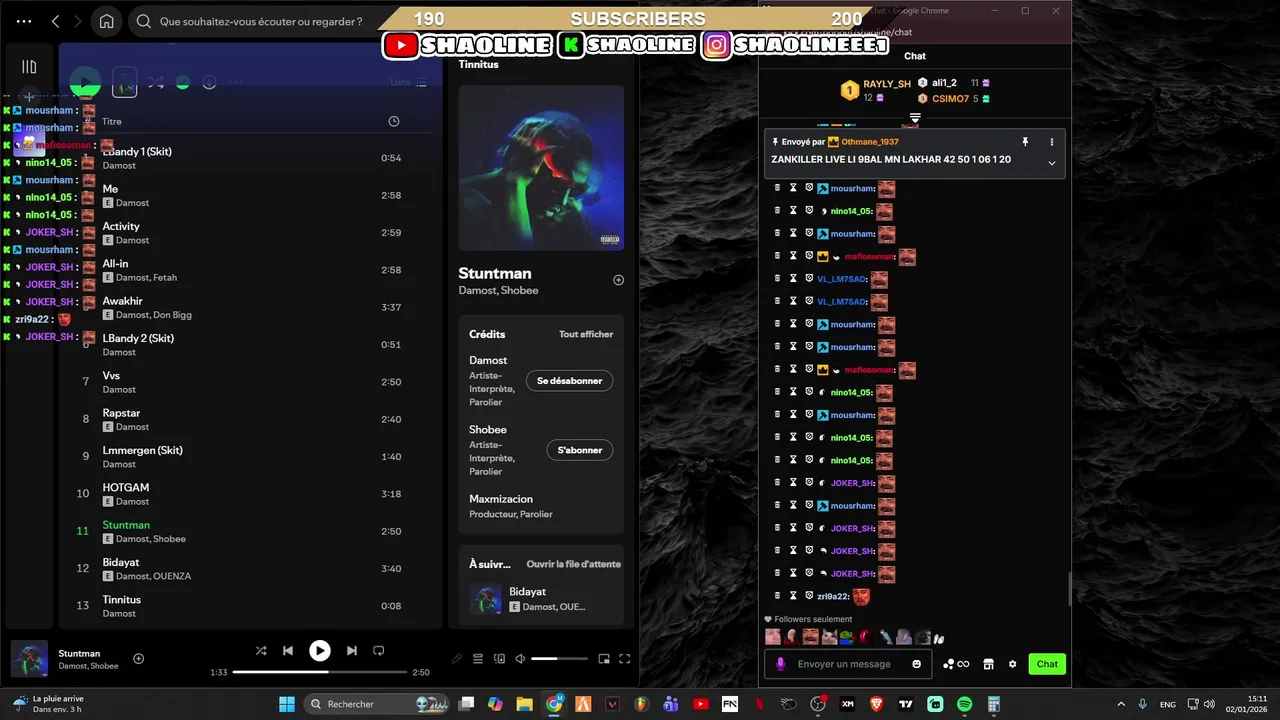The image size is (1280, 720).
Task: Skip to previous track
Action: [x=288, y=650]
